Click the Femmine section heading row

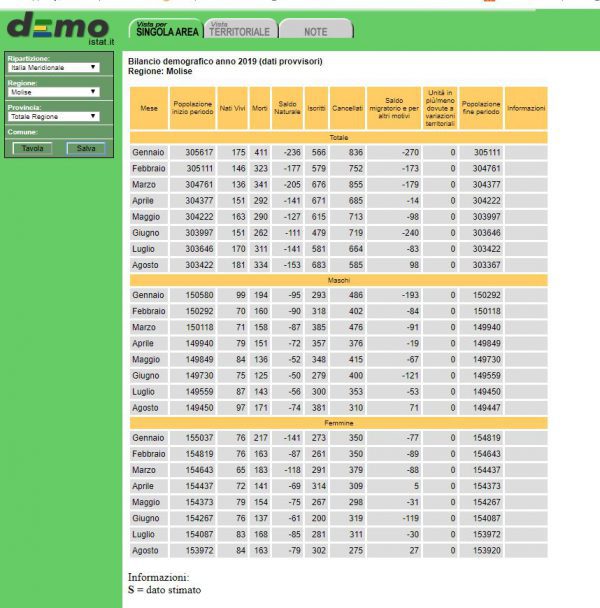tap(338, 424)
